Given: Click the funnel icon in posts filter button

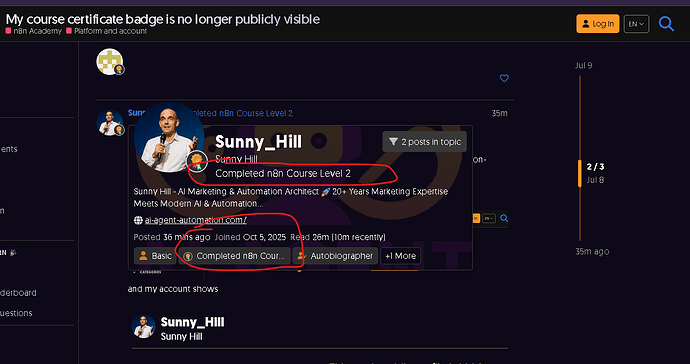Looking at the screenshot, I should point(393,142).
